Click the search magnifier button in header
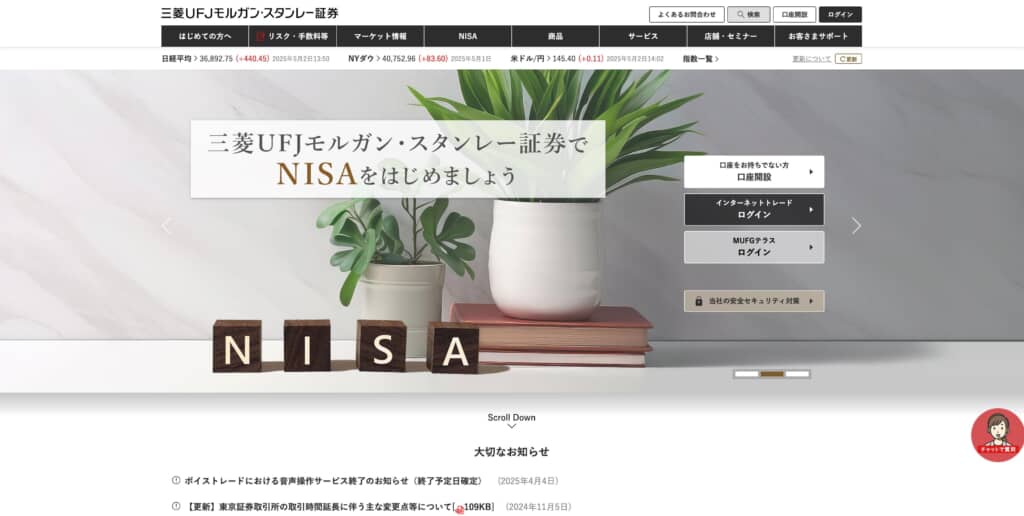 (x=748, y=14)
